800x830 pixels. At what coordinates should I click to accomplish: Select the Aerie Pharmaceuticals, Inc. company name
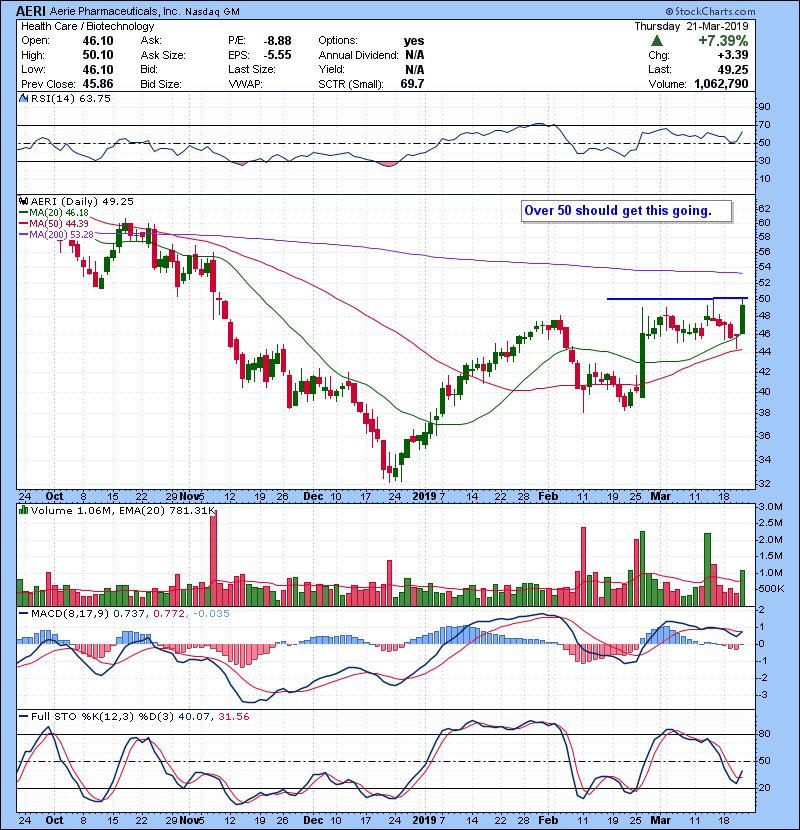[115, 11]
